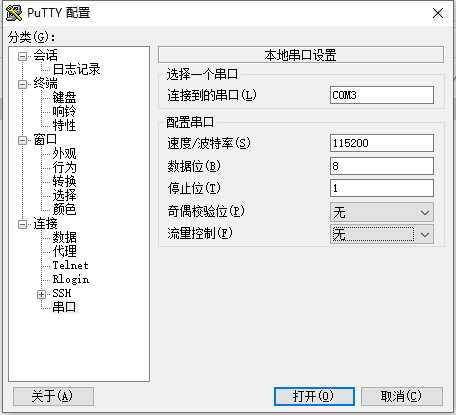Open 数据 settings
Viewport: 456px width, 415px height.
[x=64, y=237]
